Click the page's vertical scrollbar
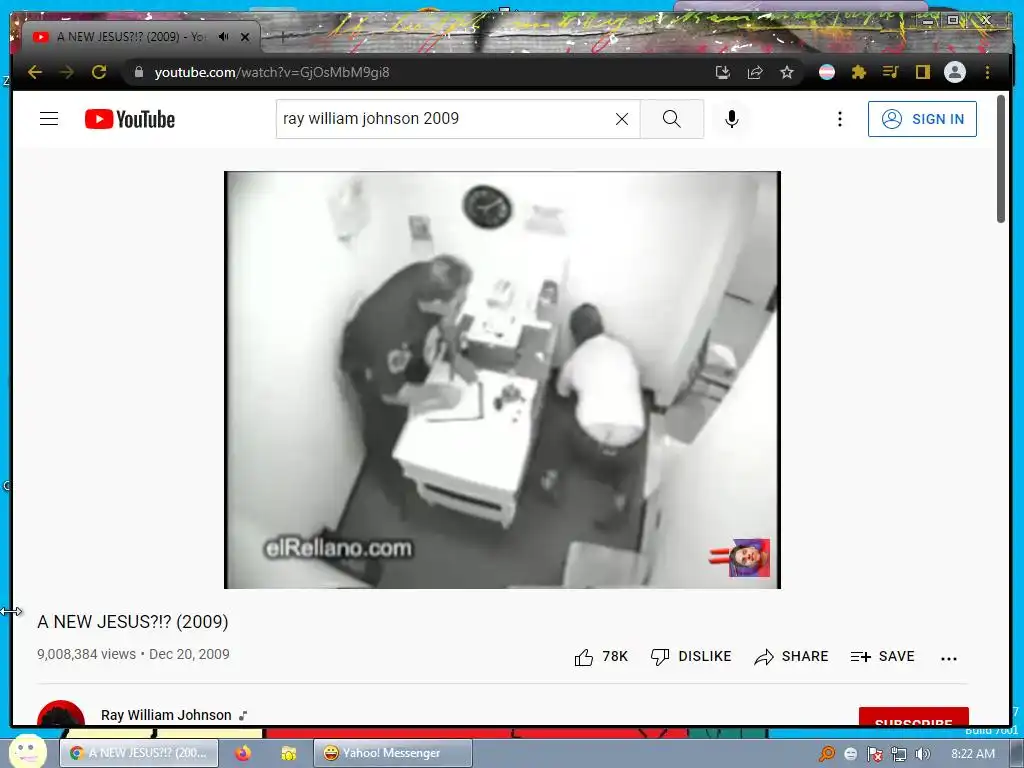Viewport: 1024px width, 768px height. tap(1000, 159)
